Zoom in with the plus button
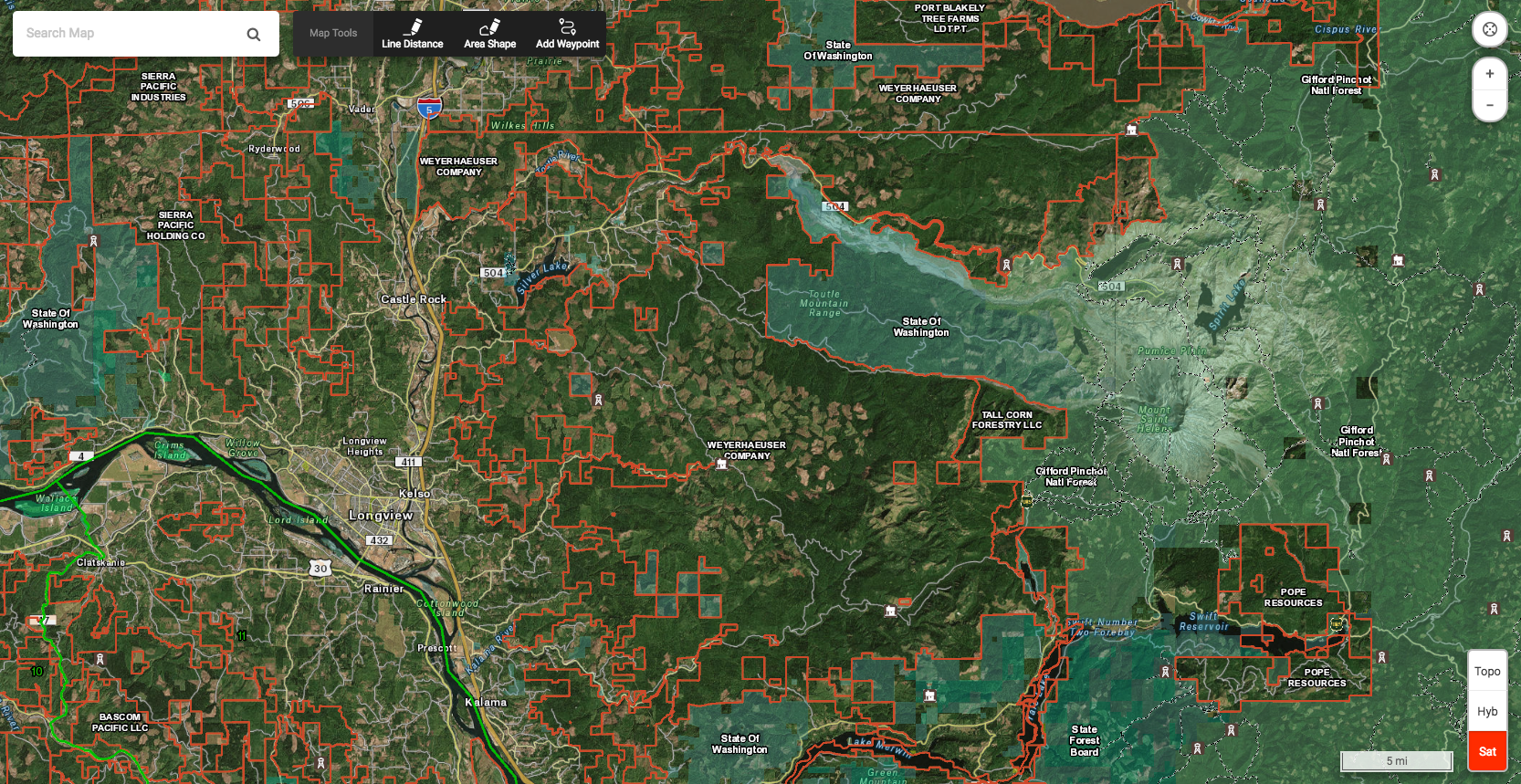1521x784 pixels. [x=1489, y=74]
